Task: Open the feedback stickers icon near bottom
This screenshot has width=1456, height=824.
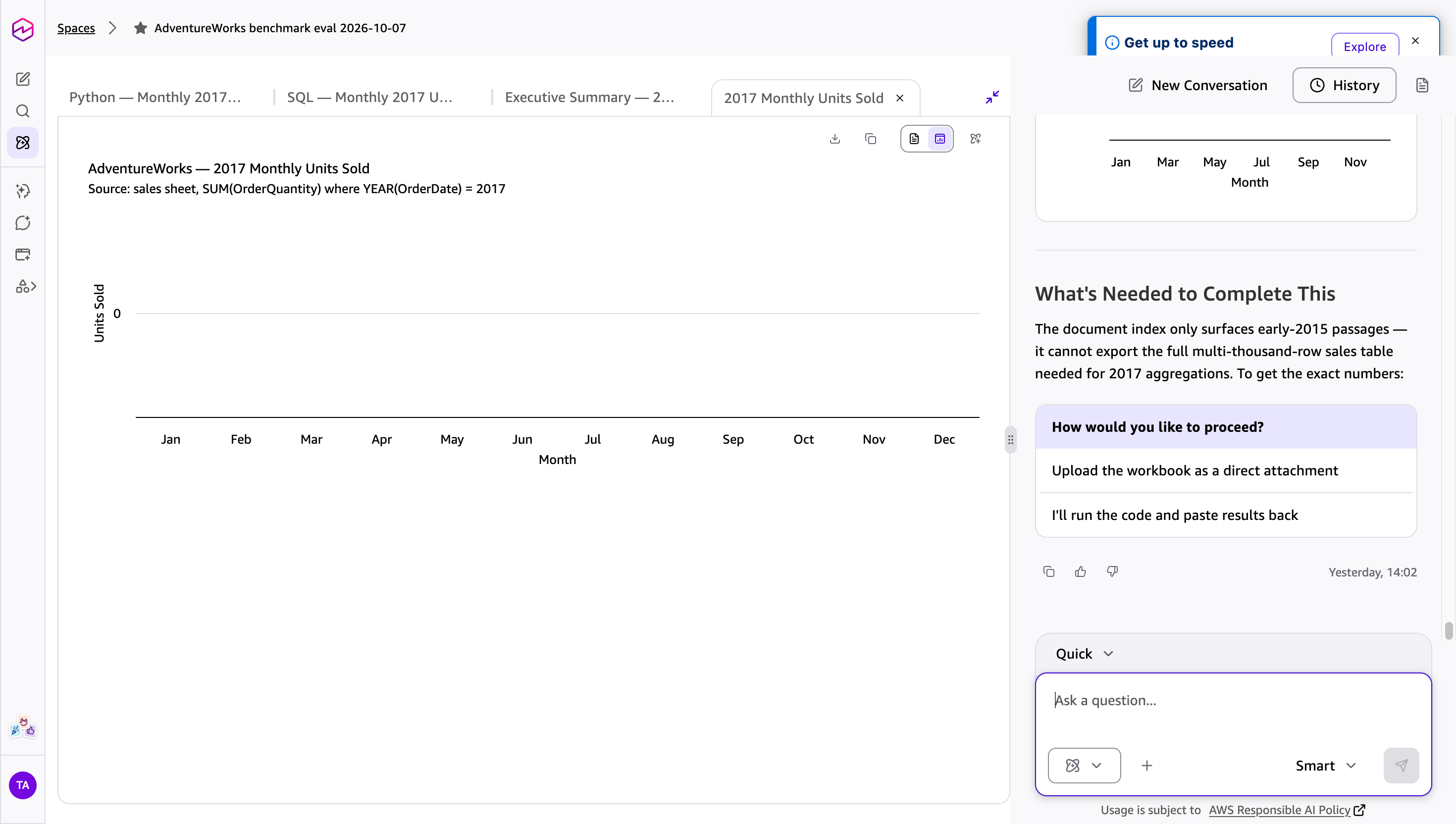Action: click(x=23, y=726)
